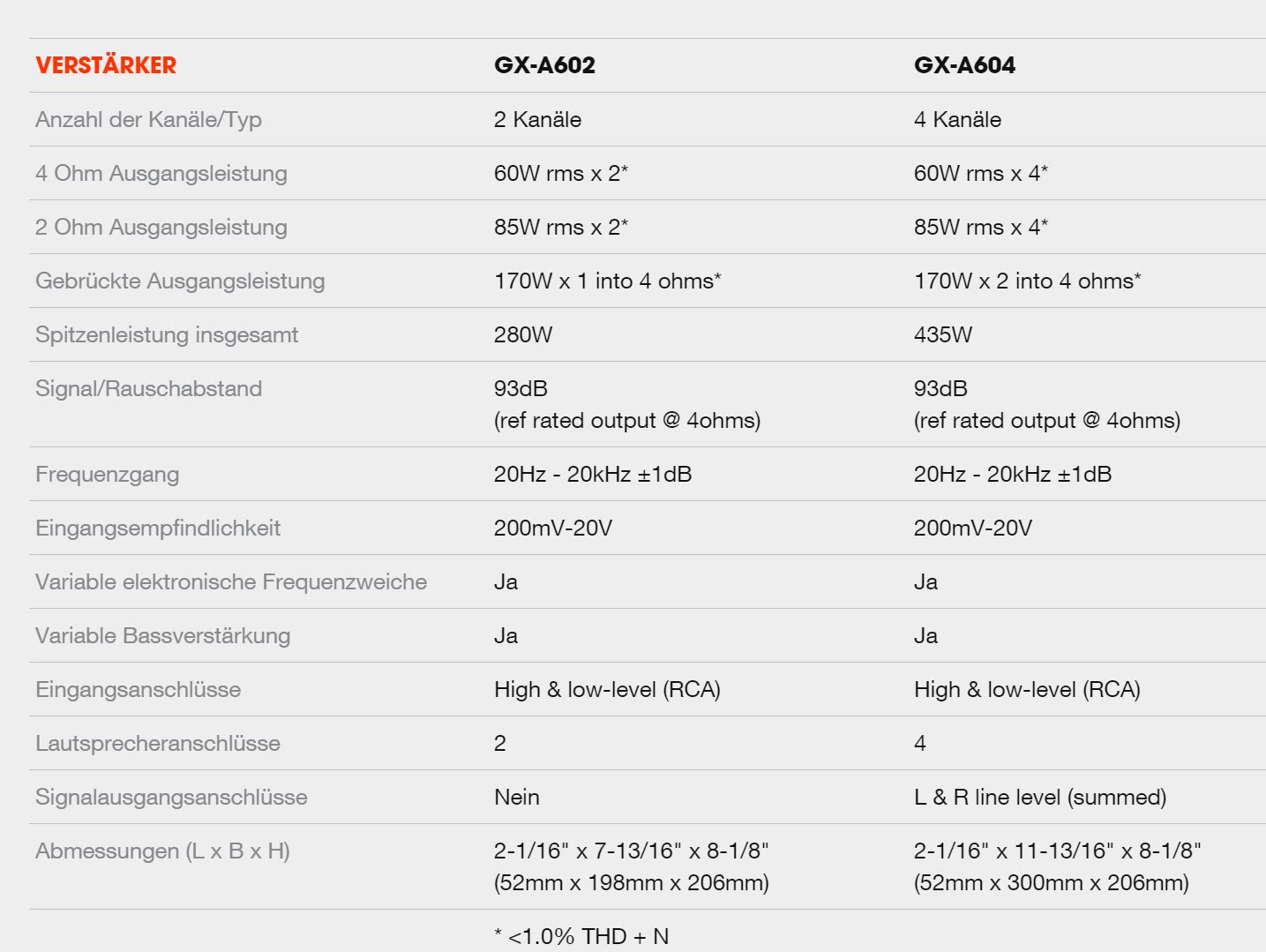Click the Nein value under GX-A602

point(517,797)
